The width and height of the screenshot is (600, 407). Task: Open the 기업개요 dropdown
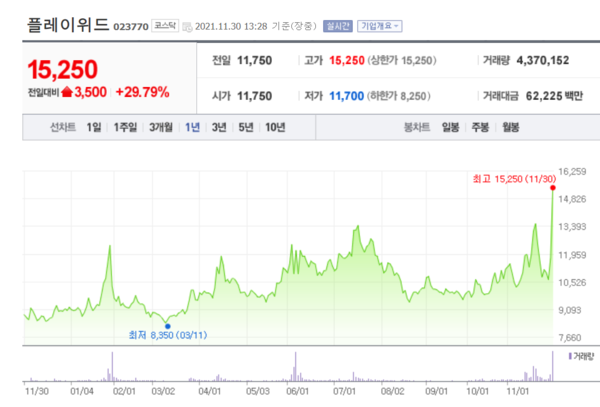(x=380, y=26)
